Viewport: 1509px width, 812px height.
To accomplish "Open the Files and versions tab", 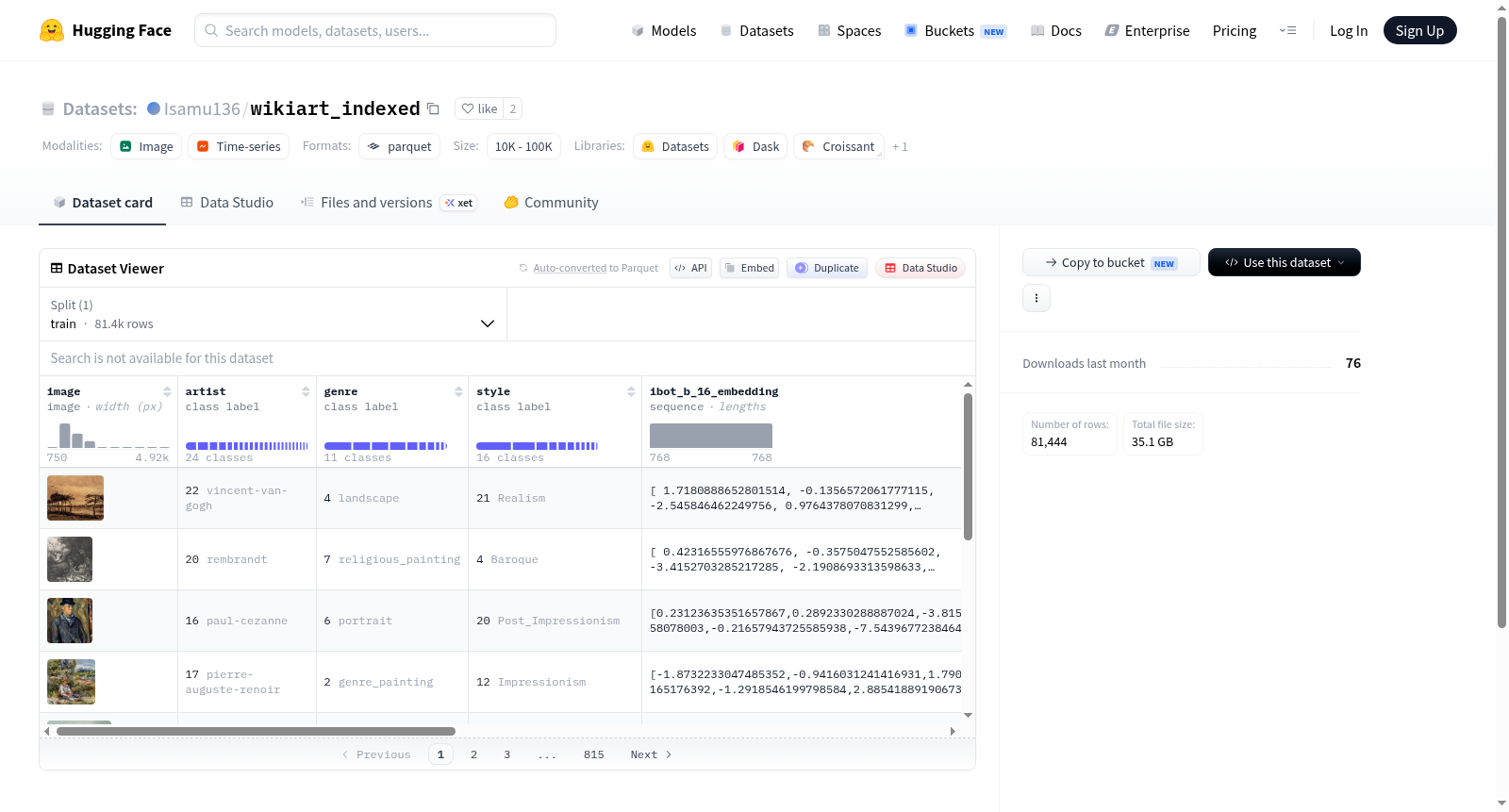I will tap(388, 203).
